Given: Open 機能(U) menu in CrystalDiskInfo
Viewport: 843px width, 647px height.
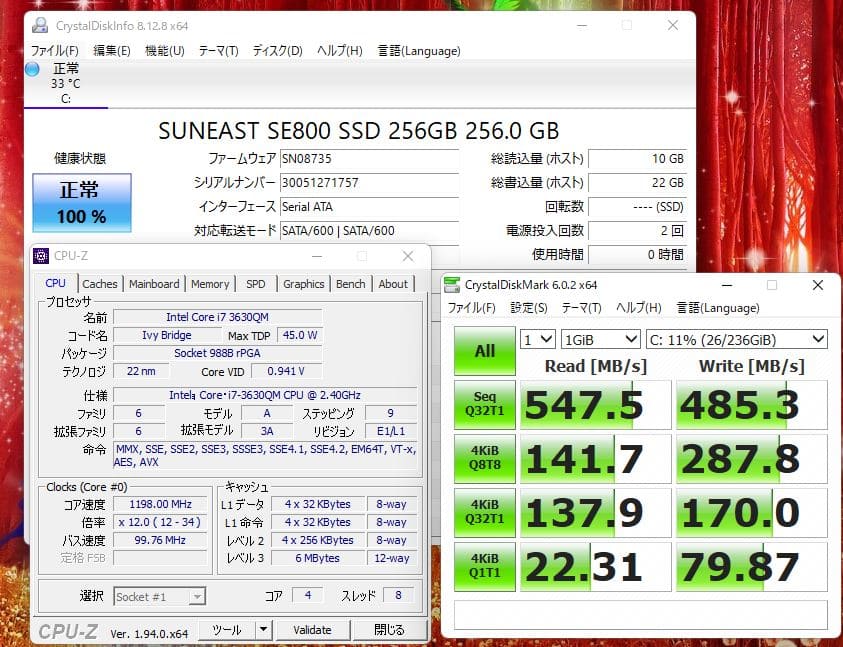Looking at the screenshot, I should pyautogui.click(x=165, y=51).
